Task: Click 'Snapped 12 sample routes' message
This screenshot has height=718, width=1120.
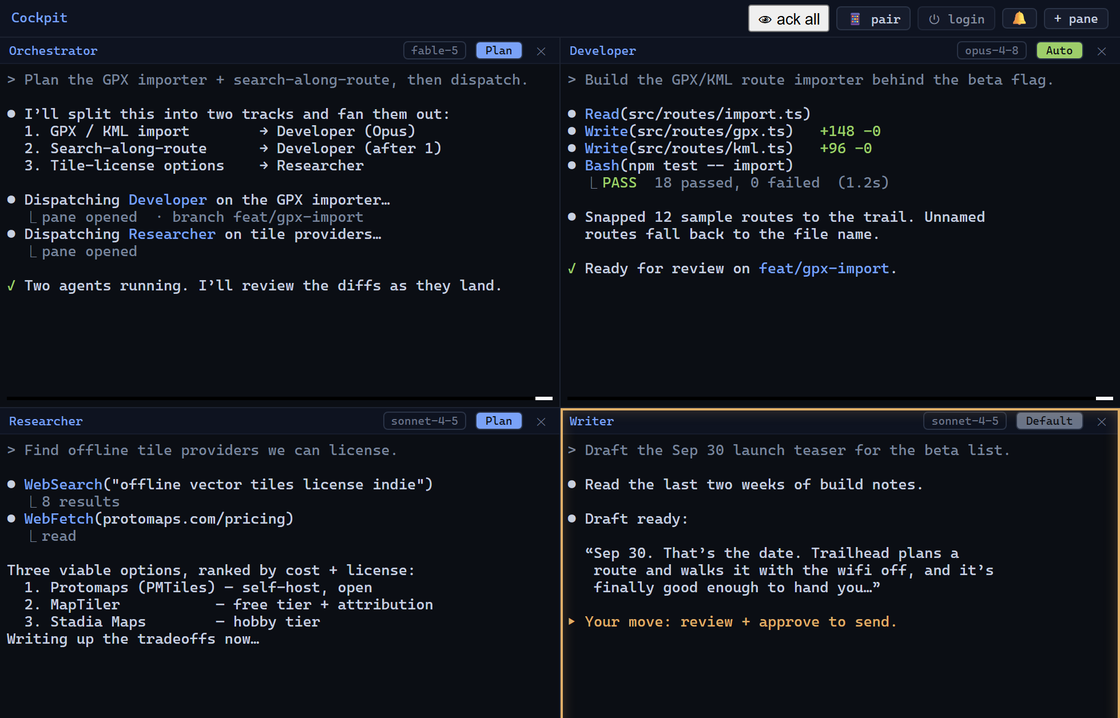Action: coord(784,226)
